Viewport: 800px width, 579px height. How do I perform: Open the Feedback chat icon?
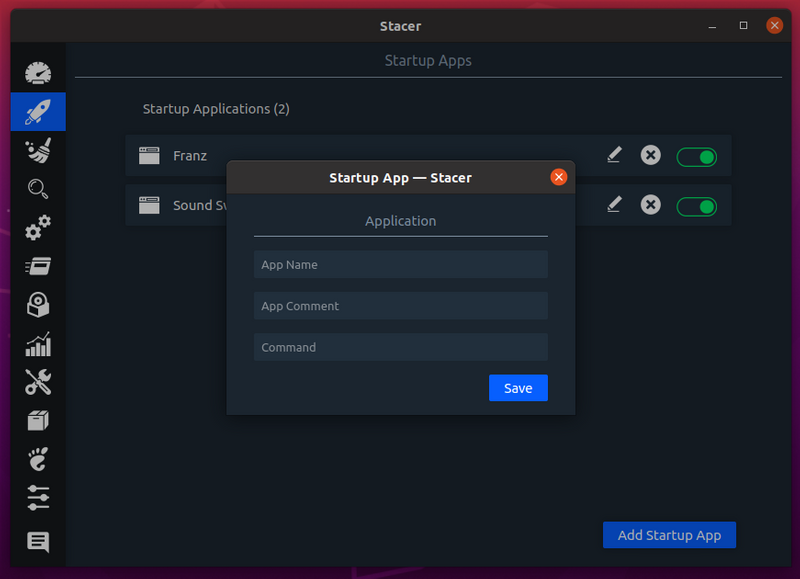click(x=38, y=542)
